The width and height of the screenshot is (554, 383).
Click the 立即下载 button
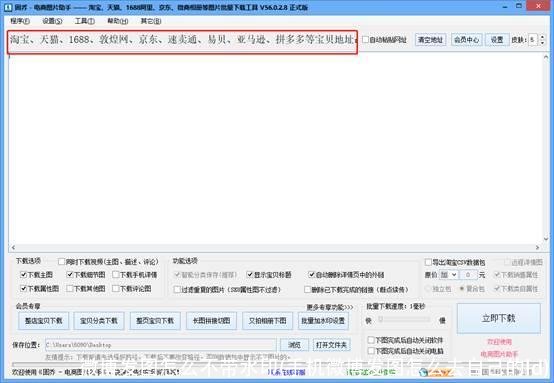pos(499,318)
